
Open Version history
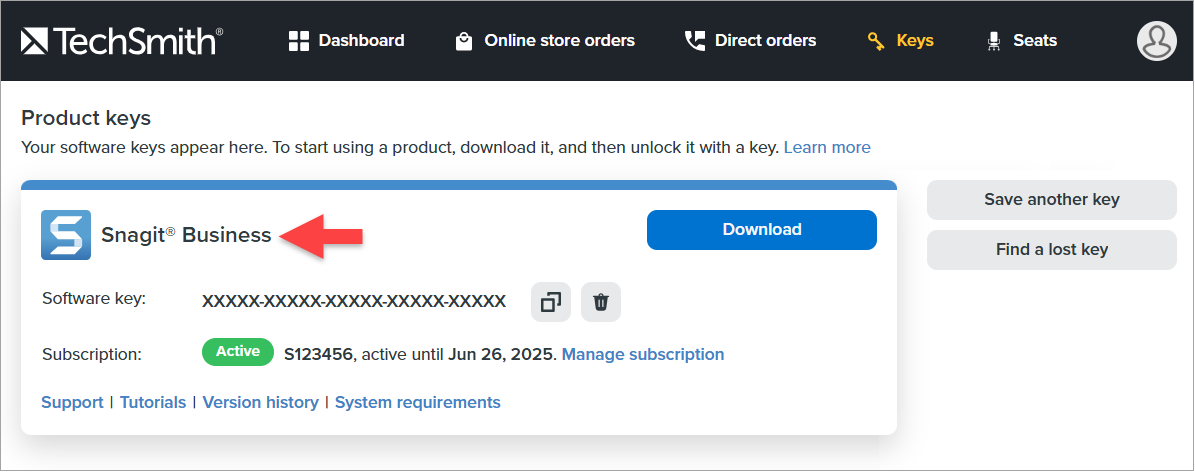pos(260,402)
